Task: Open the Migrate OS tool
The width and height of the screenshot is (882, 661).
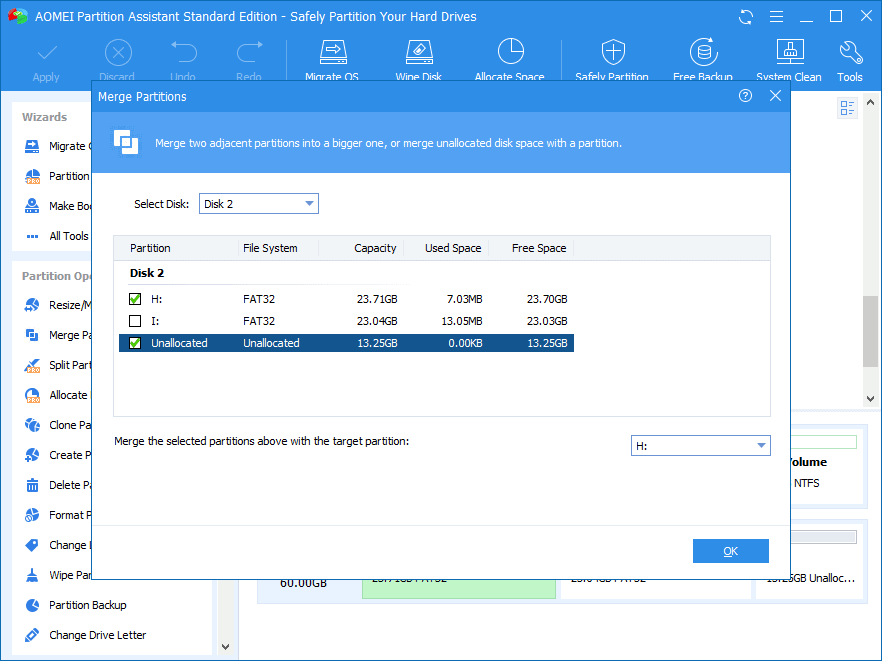Action: tap(332, 61)
